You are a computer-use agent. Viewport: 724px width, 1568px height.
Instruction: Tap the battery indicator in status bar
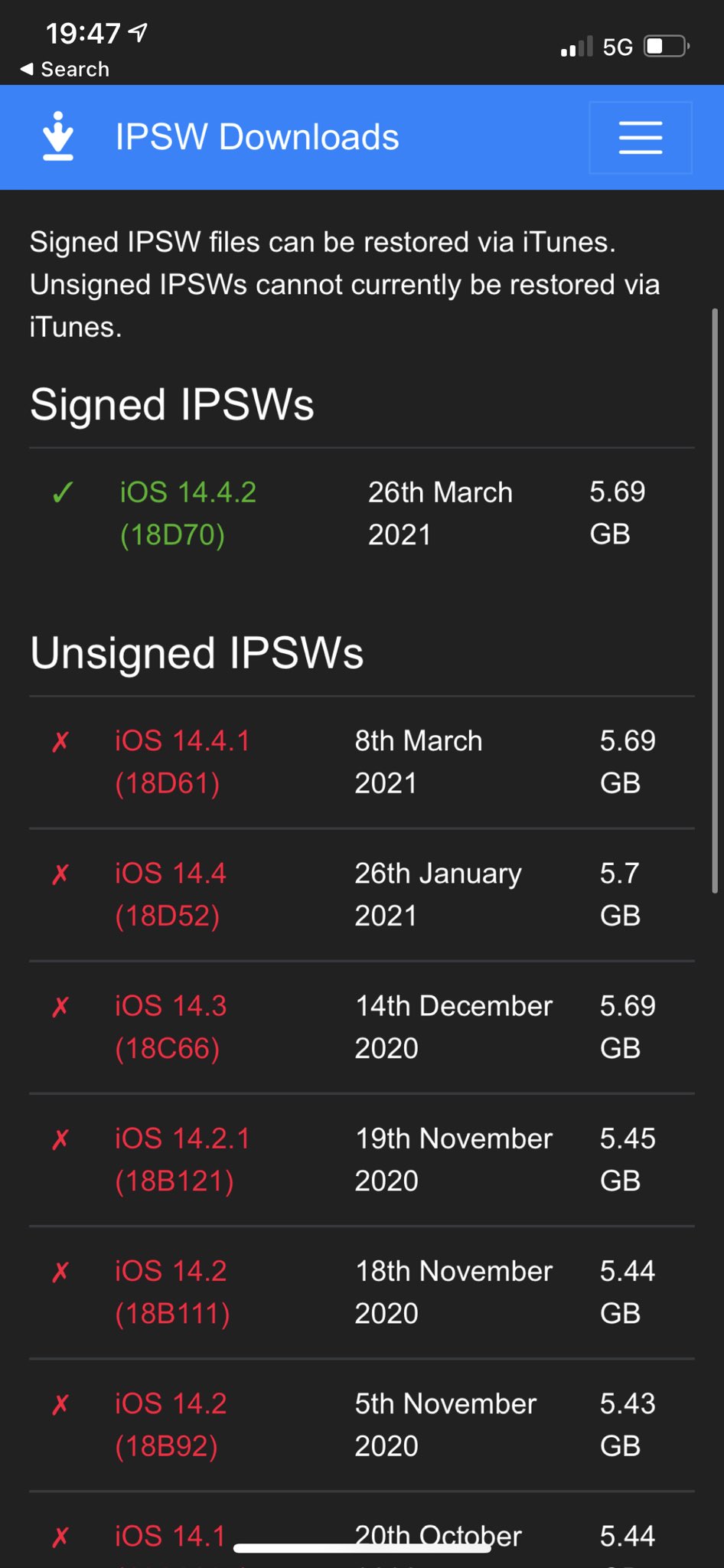click(x=666, y=47)
